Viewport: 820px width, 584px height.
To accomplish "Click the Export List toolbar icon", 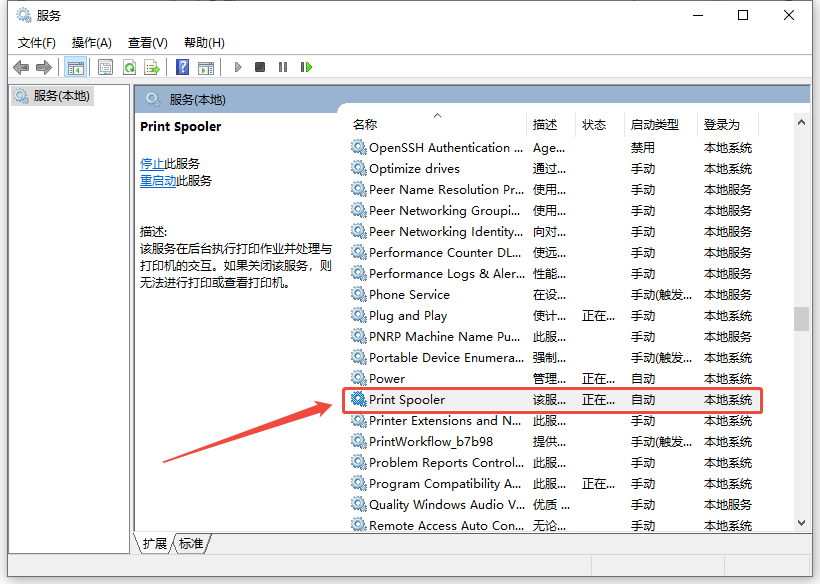I will click(152, 67).
